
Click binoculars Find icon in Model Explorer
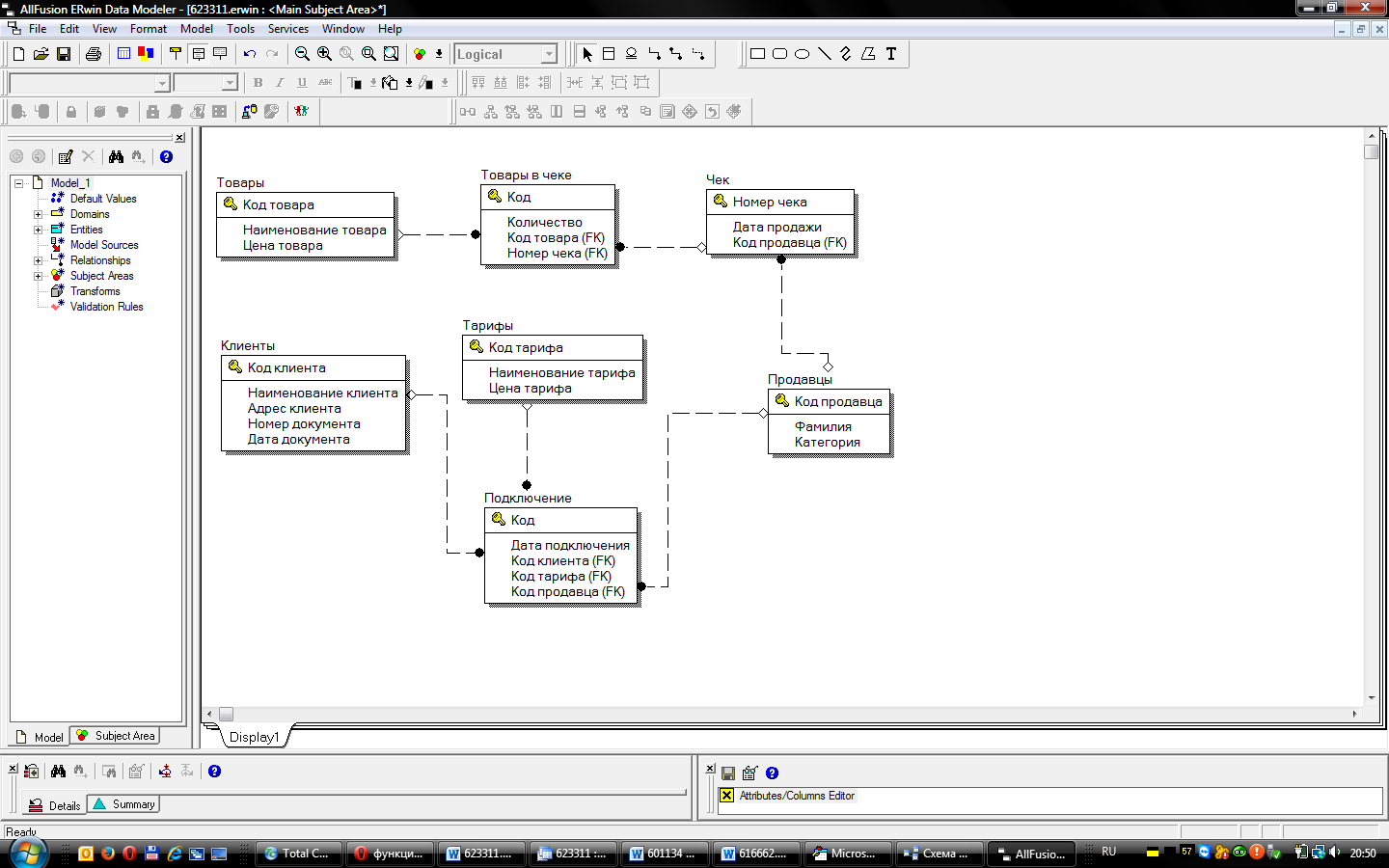click(116, 156)
